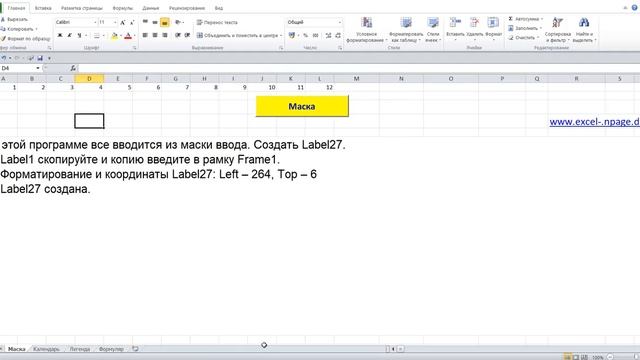Open the www.excel-.npage.d hyperlink
The height and width of the screenshot is (360, 640).
594,122
